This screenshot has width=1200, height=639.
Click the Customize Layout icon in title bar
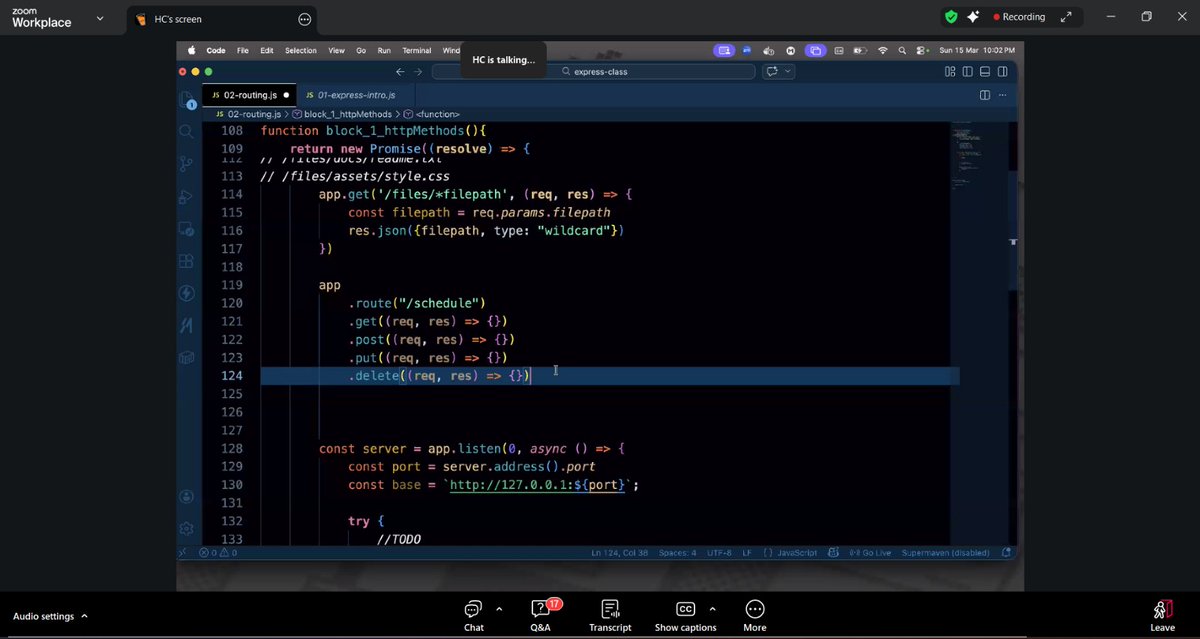(949, 72)
